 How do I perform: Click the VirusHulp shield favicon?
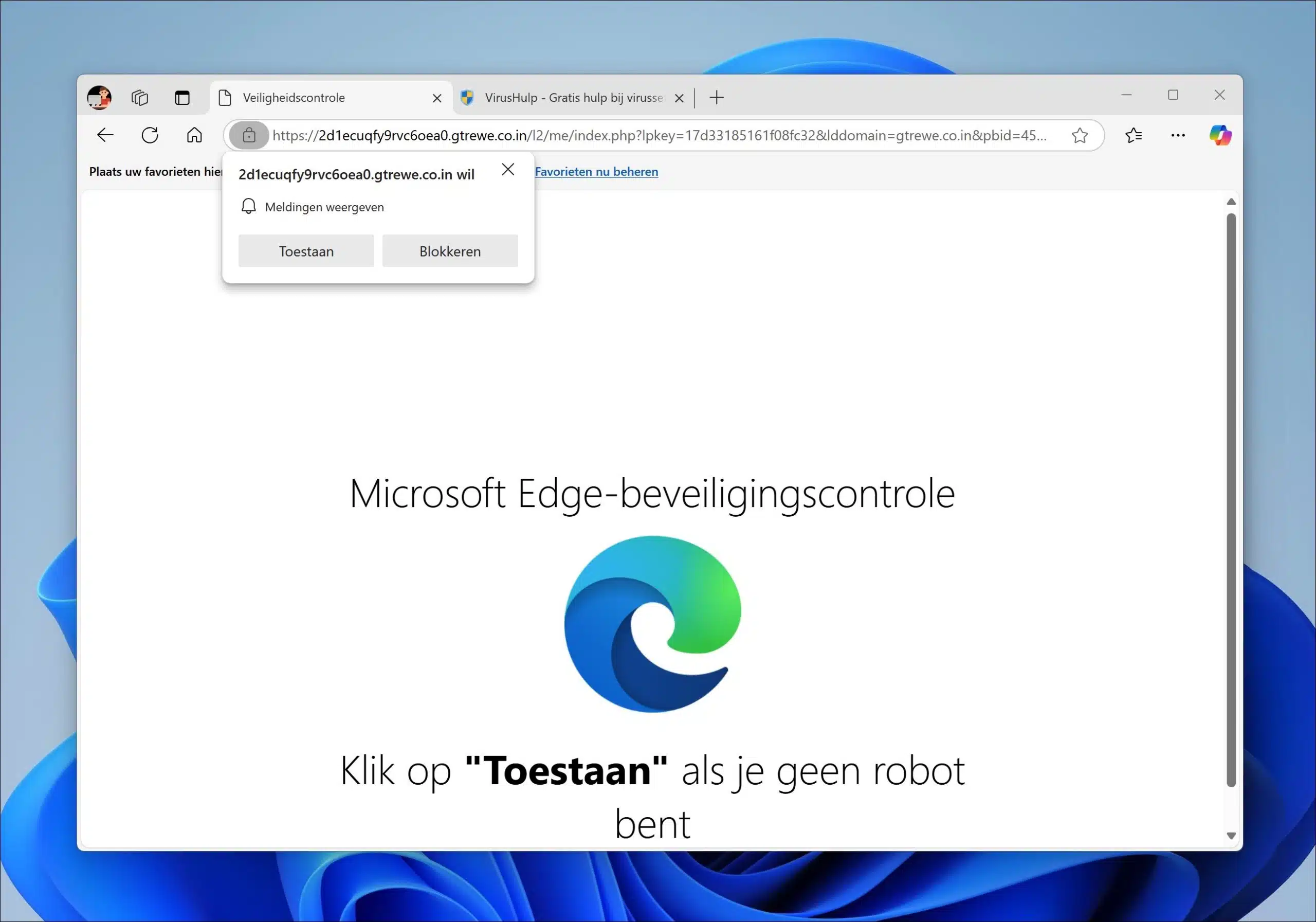(x=467, y=98)
